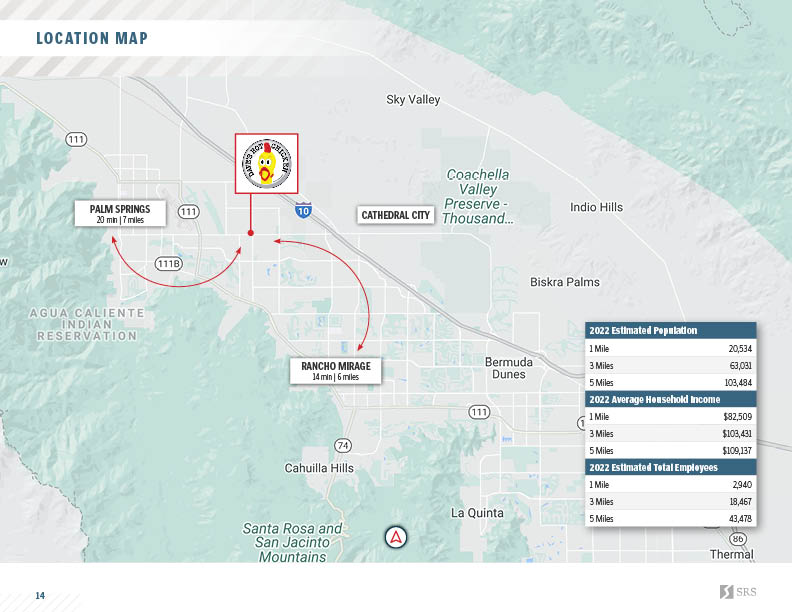Click the $82,509 income value
Image resolution: width=792 pixels, height=612 pixels.
coord(737,417)
